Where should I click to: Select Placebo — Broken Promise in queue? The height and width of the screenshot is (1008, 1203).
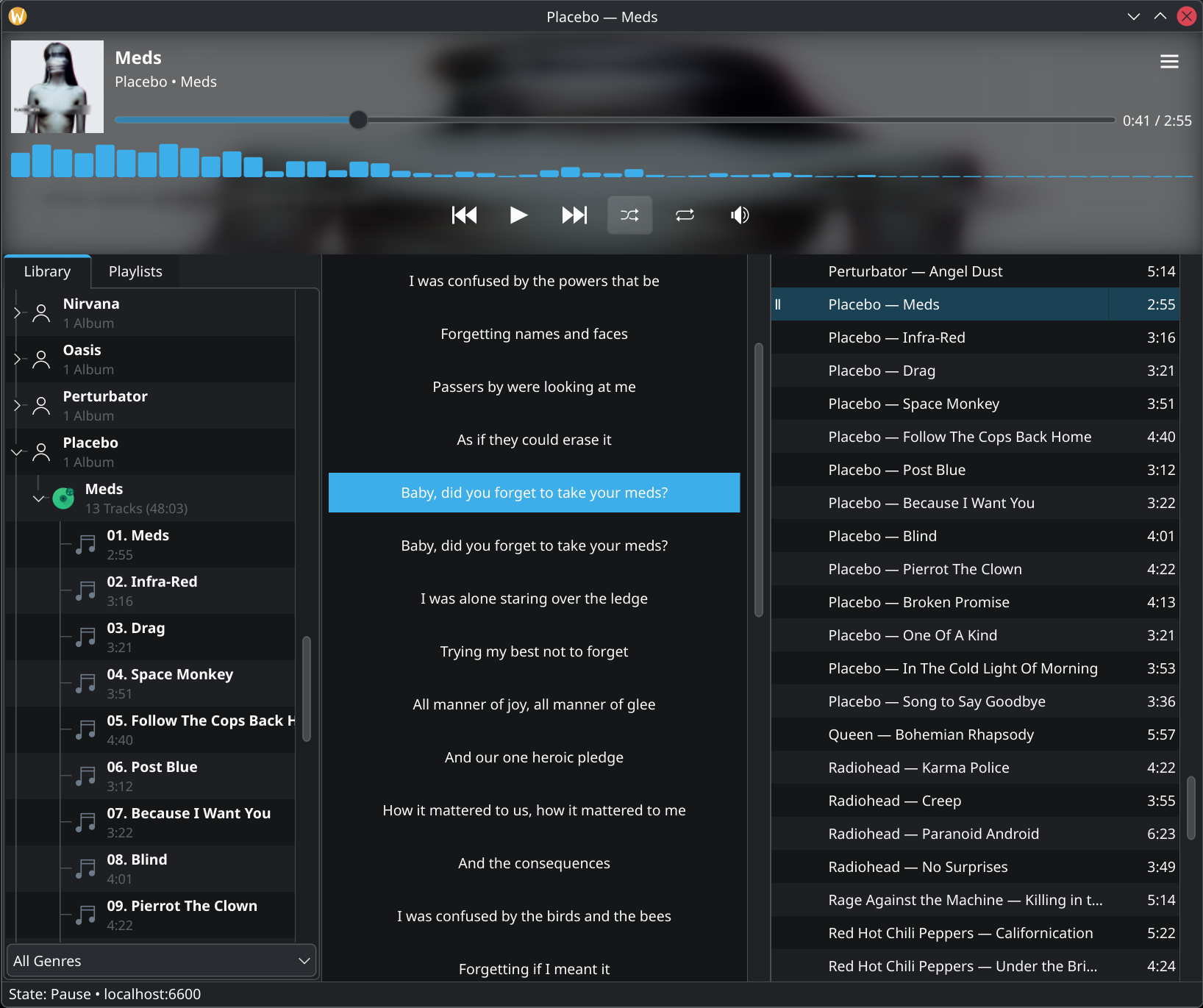(976, 602)
